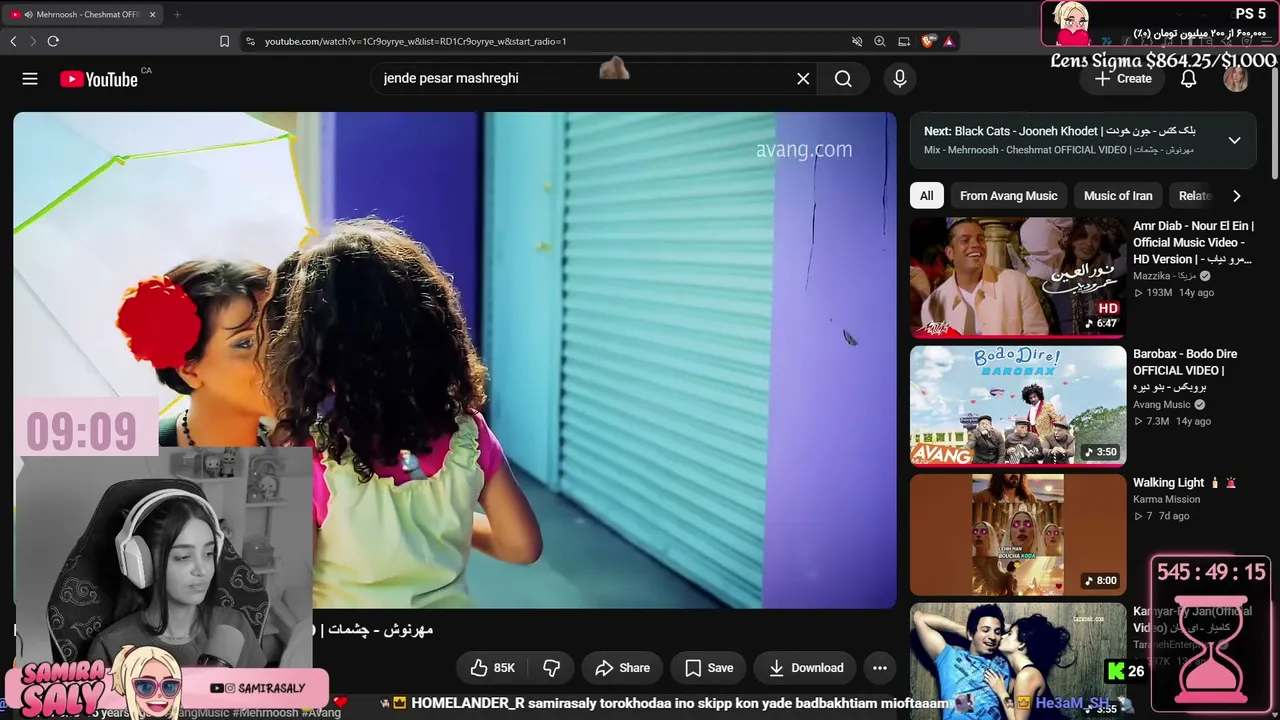Screen dimensions: 1280x720
Task: Open the Walking Light video thumbnail
Action: click(1018, 534)
